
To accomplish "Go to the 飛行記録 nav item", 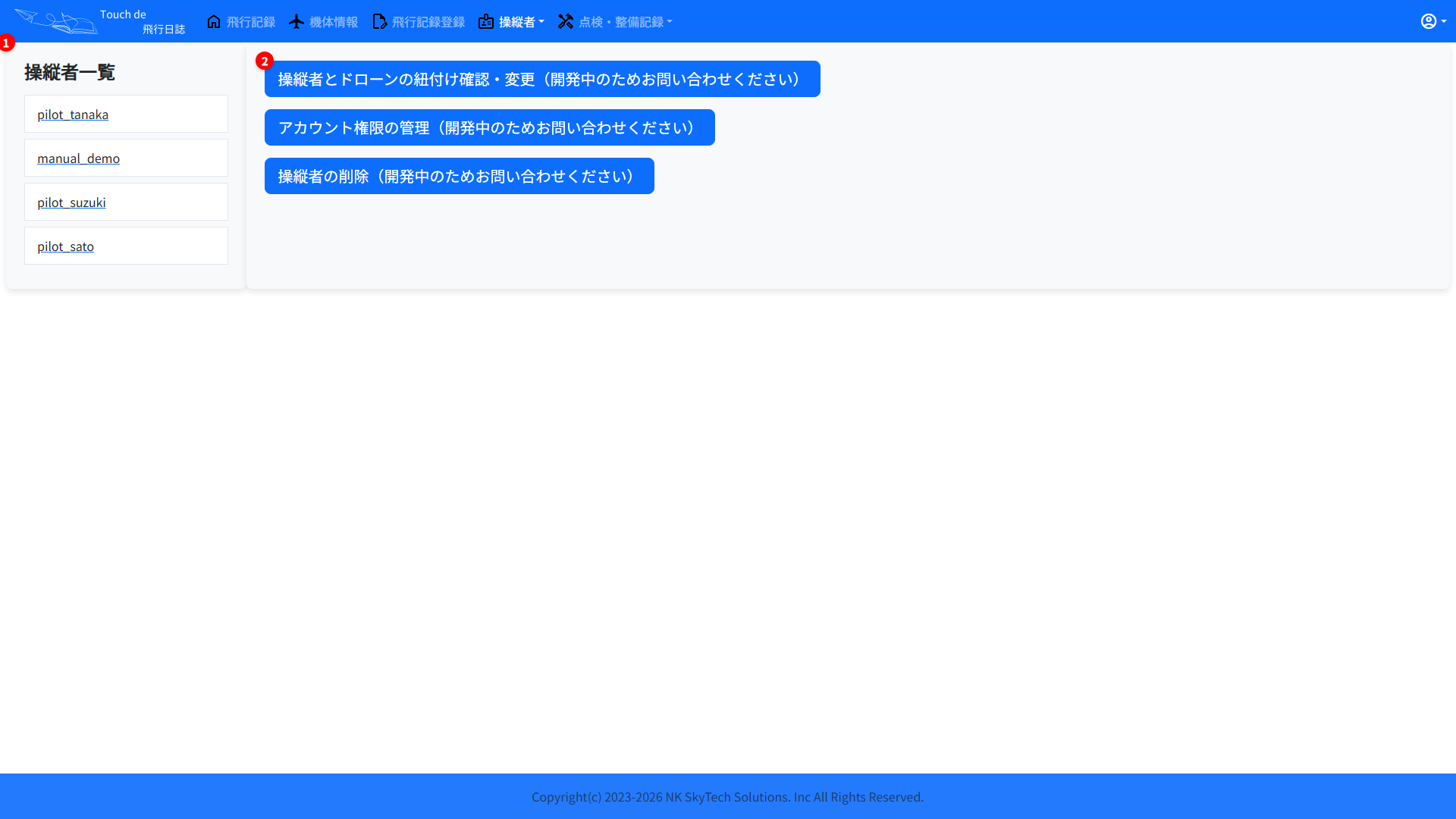I will pos(250,22).
